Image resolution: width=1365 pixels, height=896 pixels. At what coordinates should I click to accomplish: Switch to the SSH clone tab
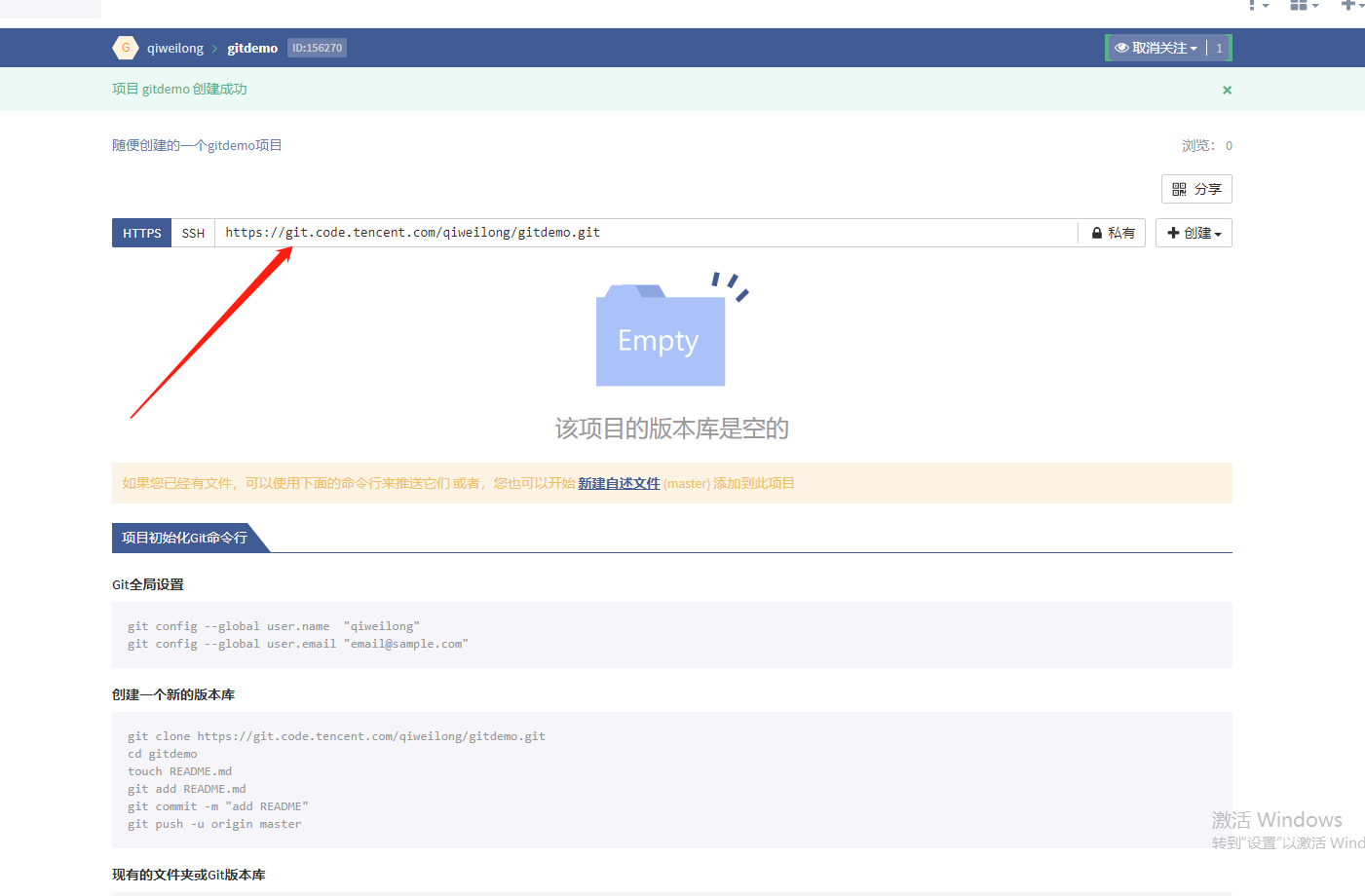193,233
